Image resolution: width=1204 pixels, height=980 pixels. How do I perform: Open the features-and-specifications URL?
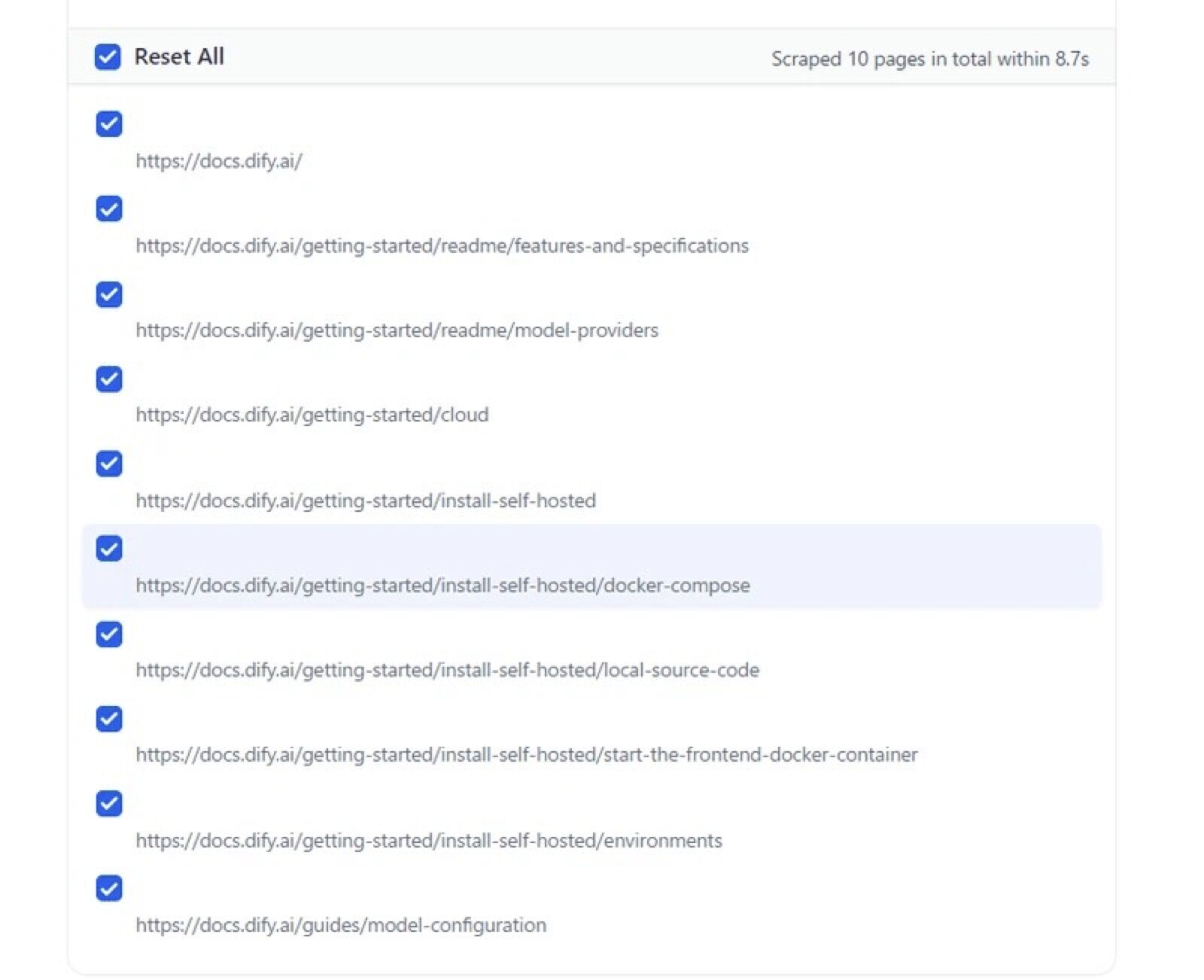(x=442, y=246)
